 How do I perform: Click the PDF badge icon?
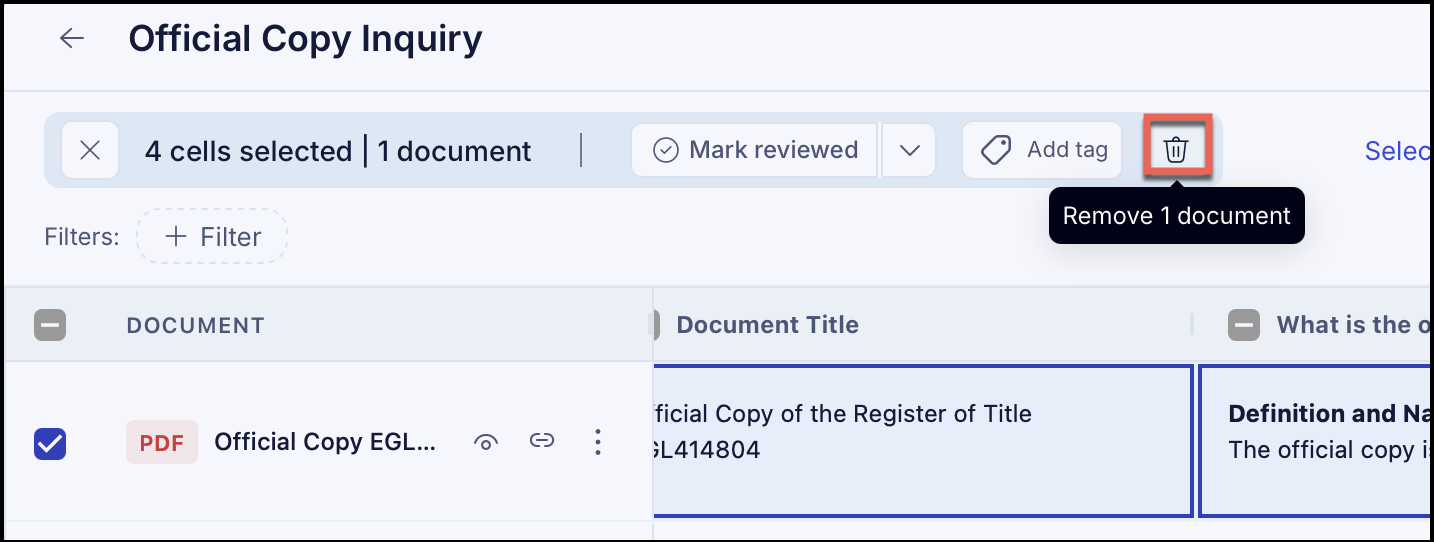tap(162, 442)
